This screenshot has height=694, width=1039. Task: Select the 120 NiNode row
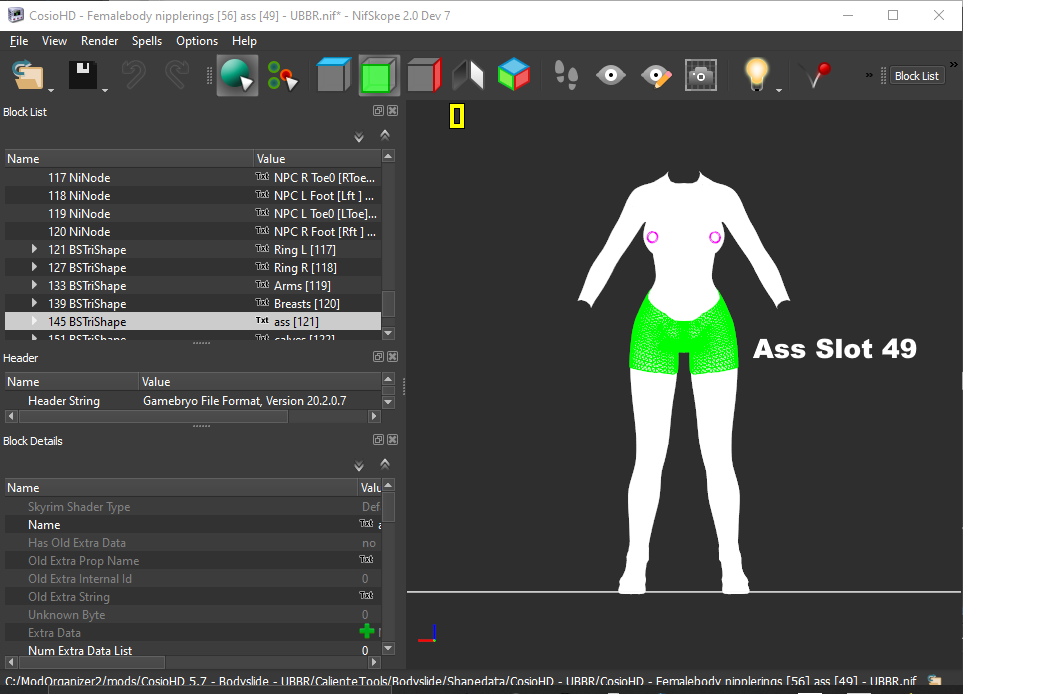click(x=193, y=231)
